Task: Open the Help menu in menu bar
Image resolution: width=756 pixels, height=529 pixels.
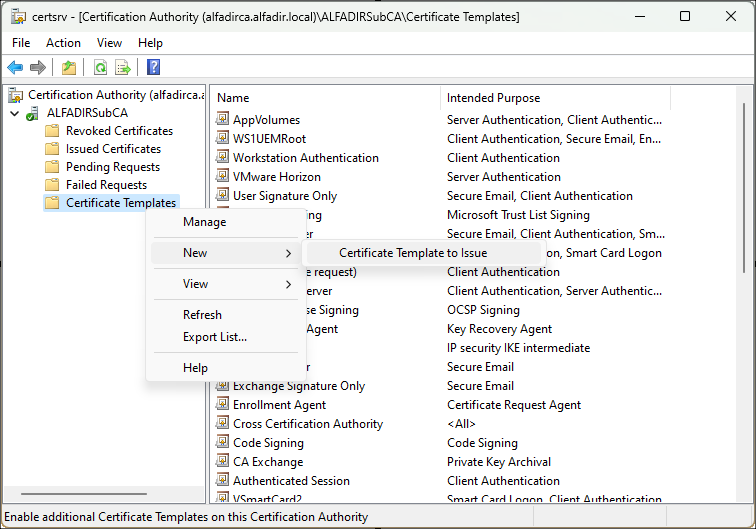Action: [x=150, y=43]
